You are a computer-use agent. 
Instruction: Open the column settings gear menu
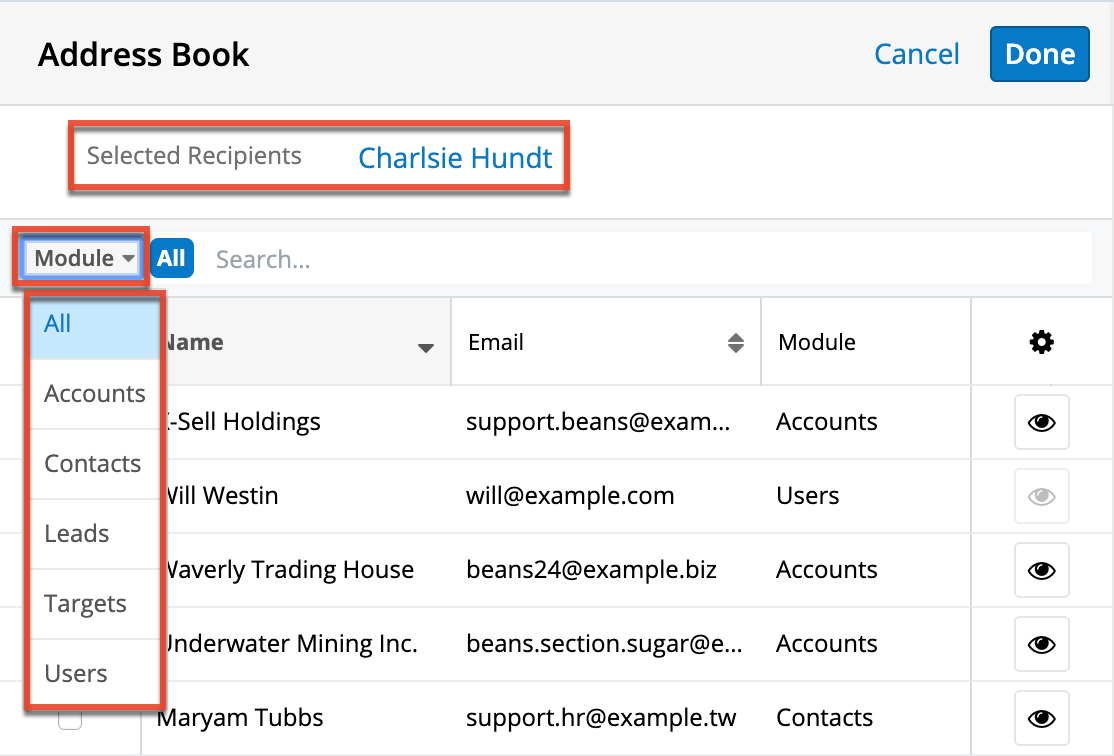(x=1041, y=341)
